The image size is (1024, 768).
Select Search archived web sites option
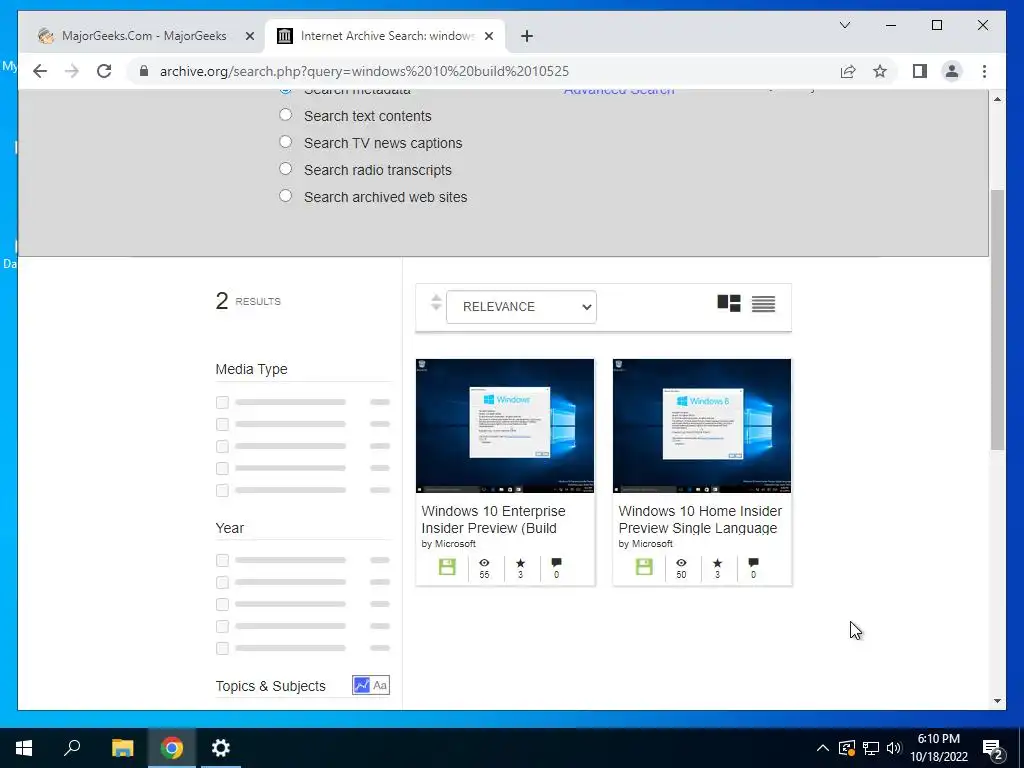(285, 195)
